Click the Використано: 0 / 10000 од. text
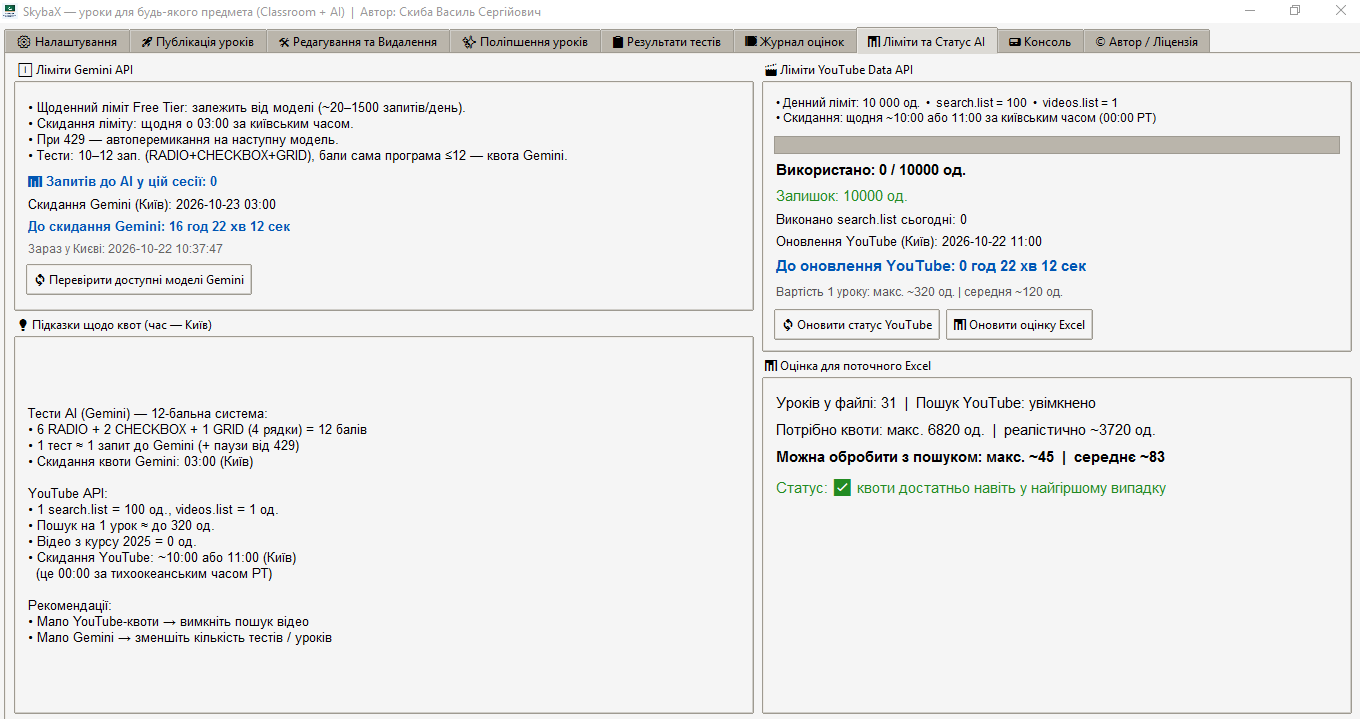The width and height of the screenshot is (1360, 719). [871, 170]
